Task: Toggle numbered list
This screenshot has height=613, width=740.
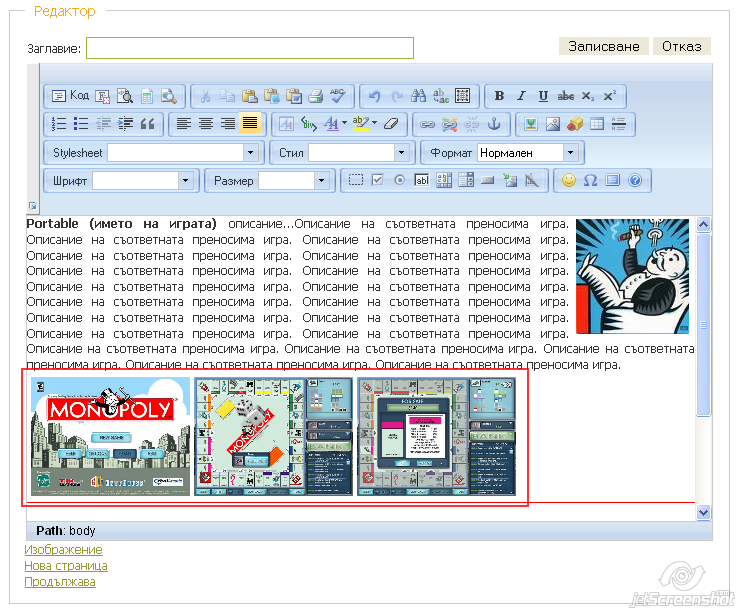Action: [59, 124]
